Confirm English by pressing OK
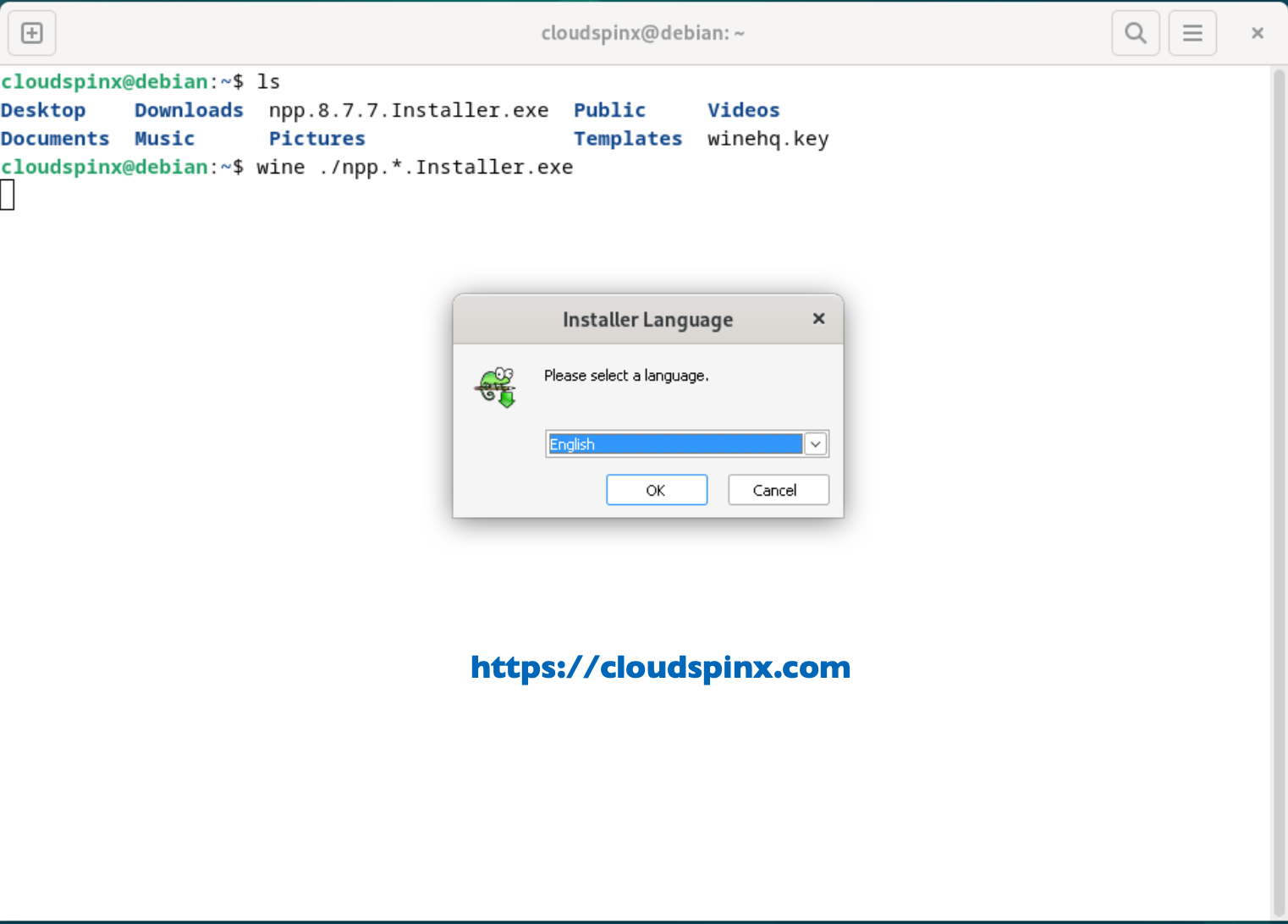1288x924 pixels. (657, 490)
